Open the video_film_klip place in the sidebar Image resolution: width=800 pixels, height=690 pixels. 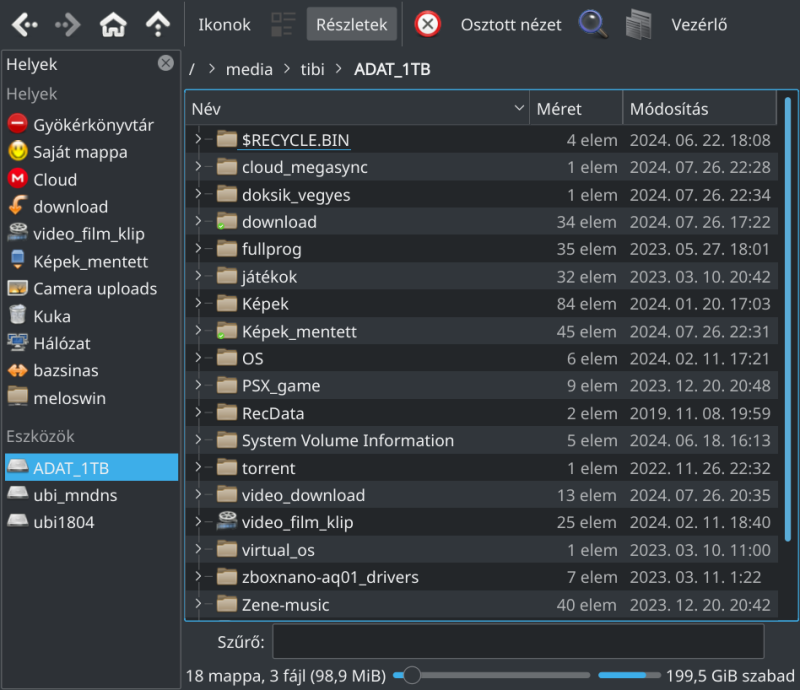pyautogui.click(x=92, y=234)
